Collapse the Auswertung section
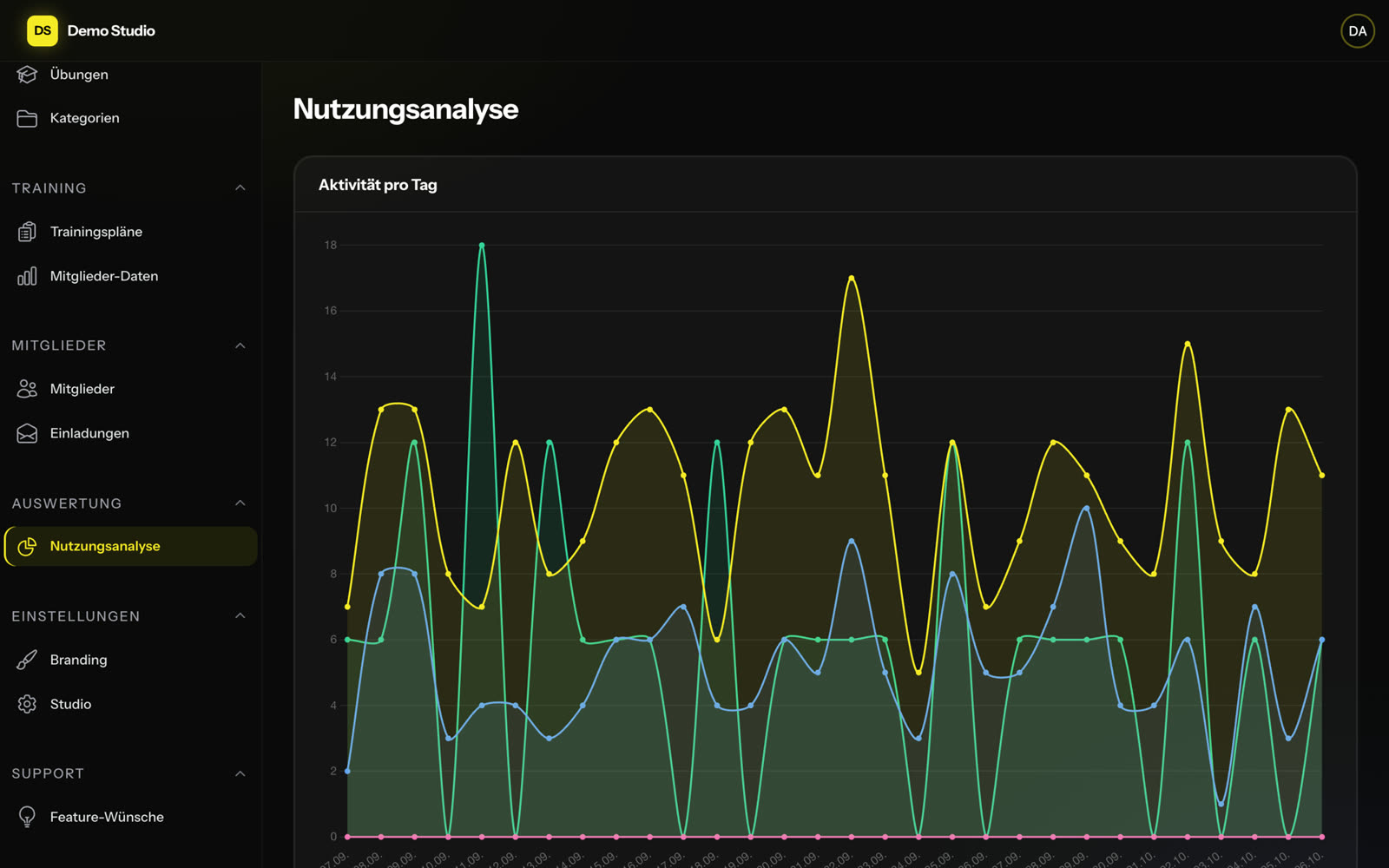This screenshot has height=868, width=1389. pyautogui.click(x=240, y=503)
